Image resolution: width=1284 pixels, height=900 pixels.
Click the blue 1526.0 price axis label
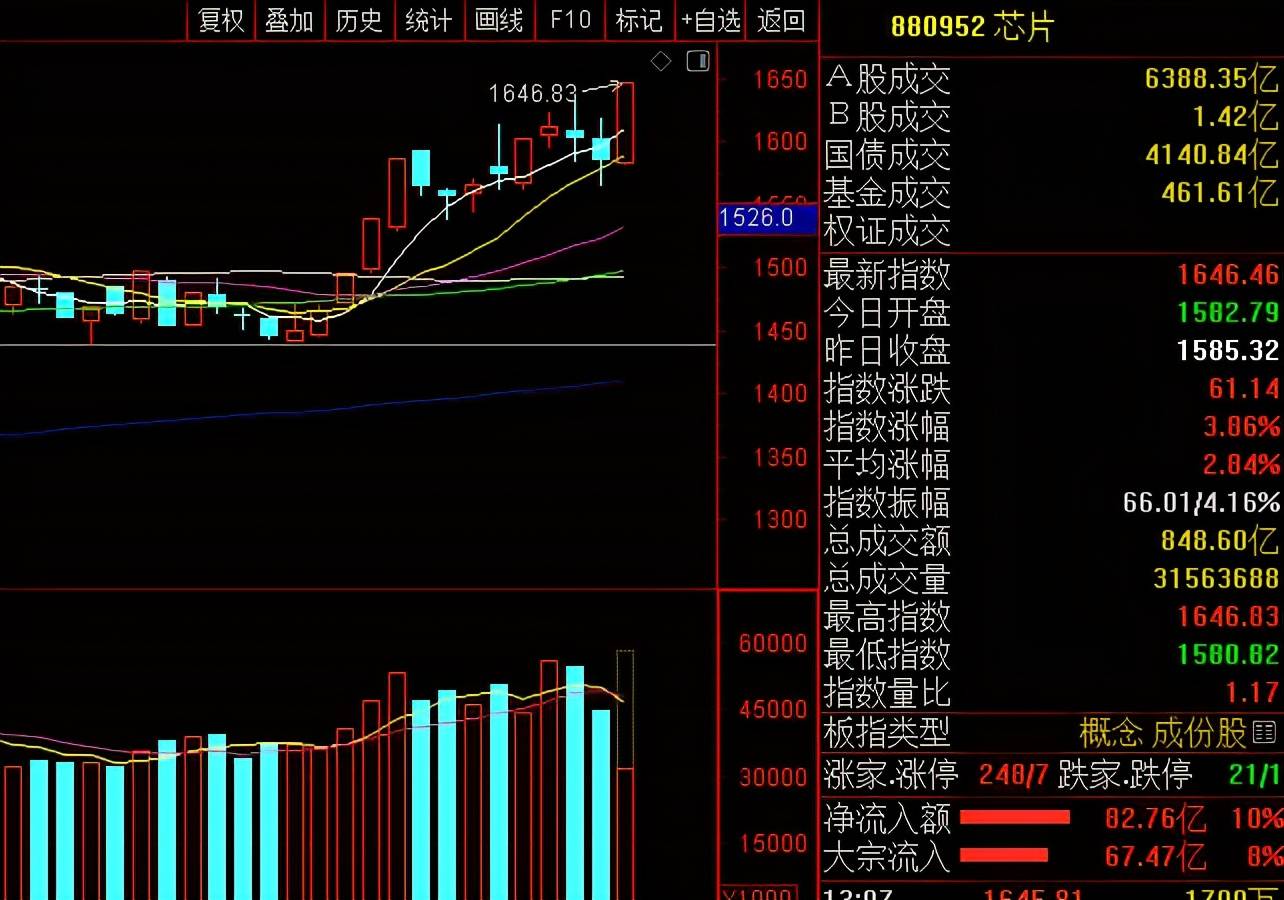pyautogui.click(x=757, y=218)
